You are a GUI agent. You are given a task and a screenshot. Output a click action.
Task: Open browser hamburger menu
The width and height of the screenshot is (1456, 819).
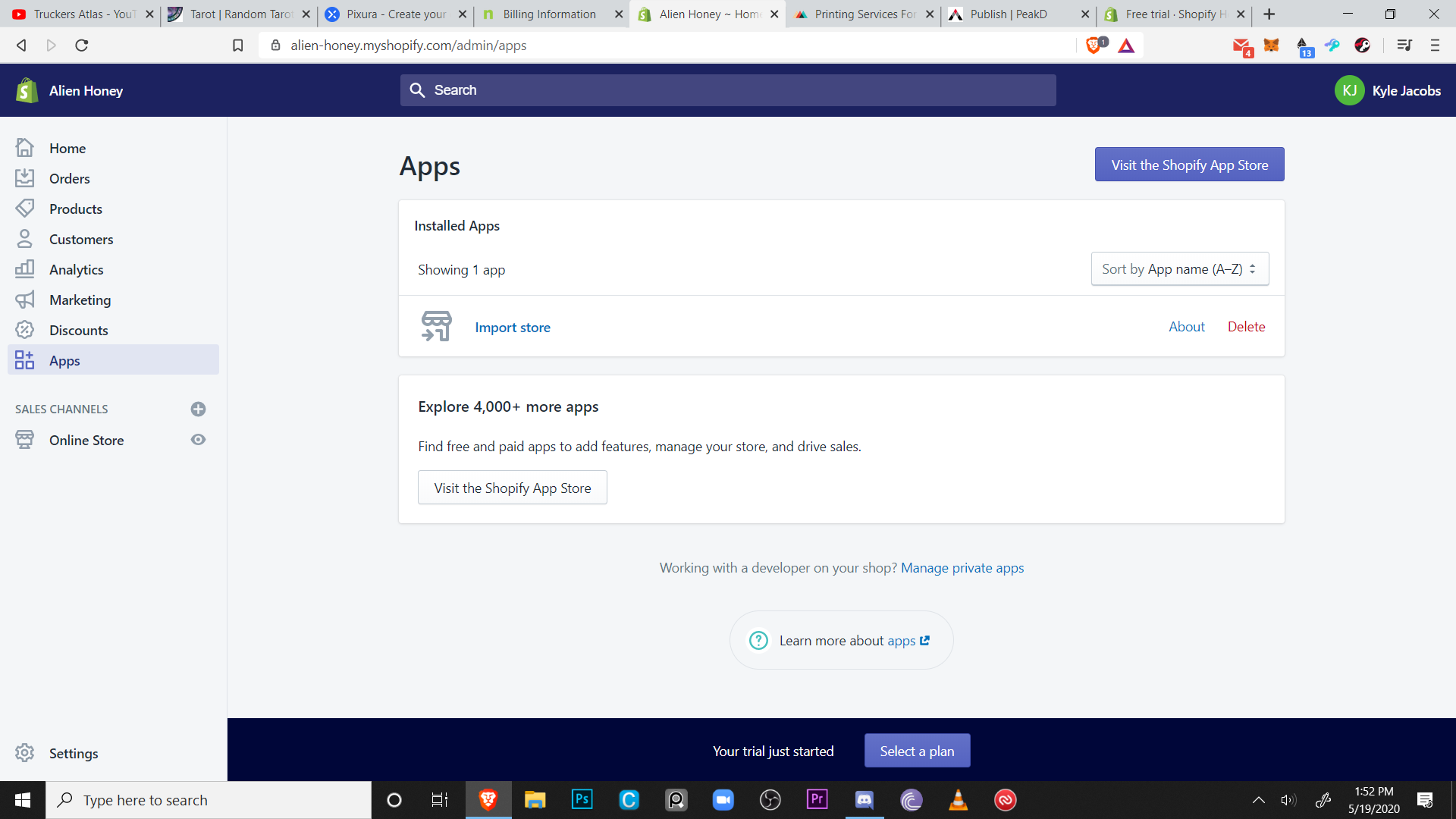pyautogui.click(x=1435, y=45)
